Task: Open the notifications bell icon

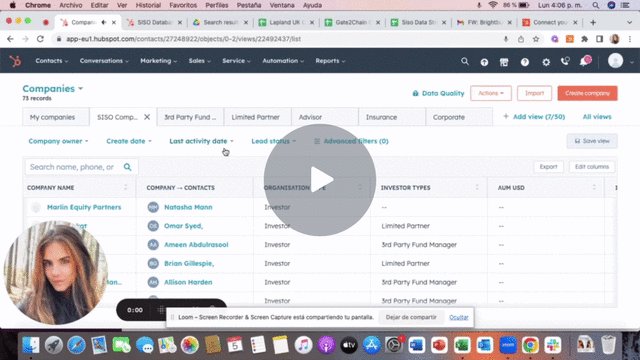Action: [585, 61]
